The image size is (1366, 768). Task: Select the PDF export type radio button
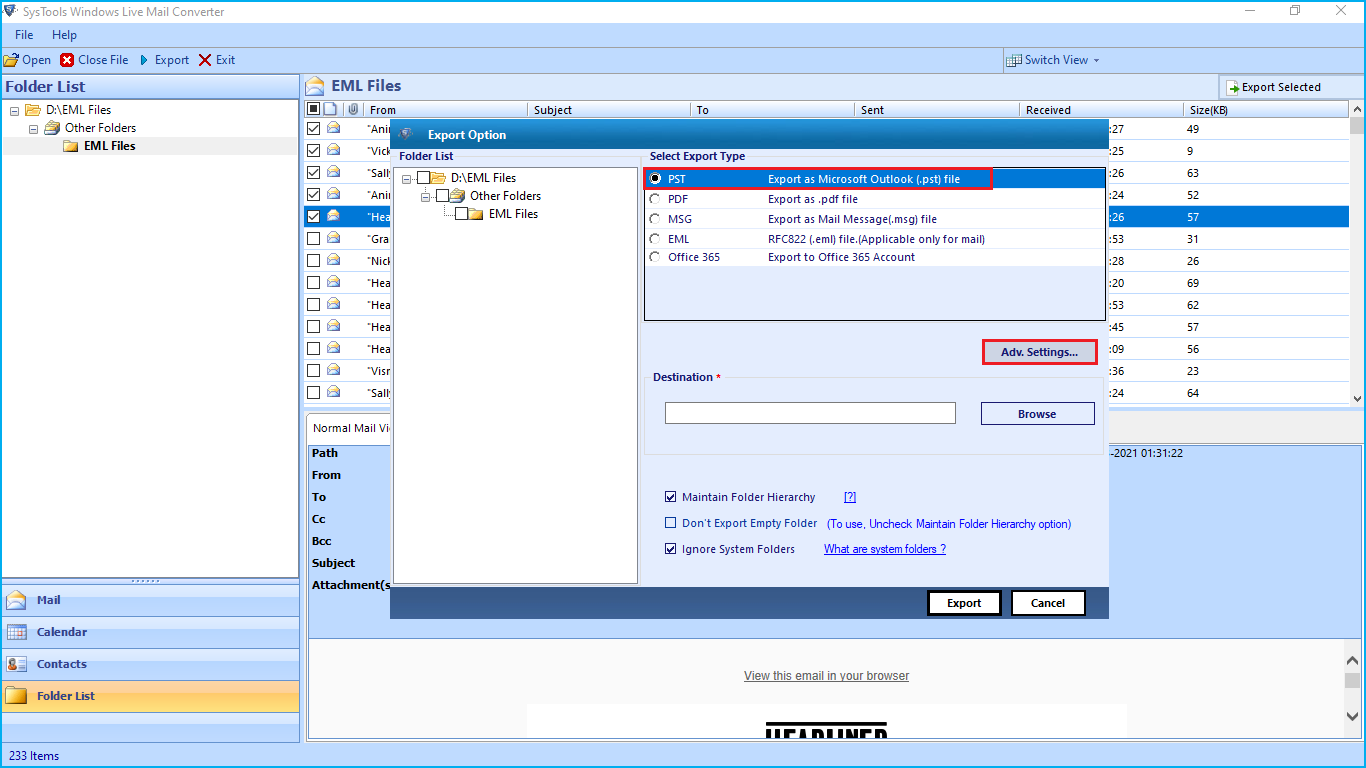(x=656, y=199)
